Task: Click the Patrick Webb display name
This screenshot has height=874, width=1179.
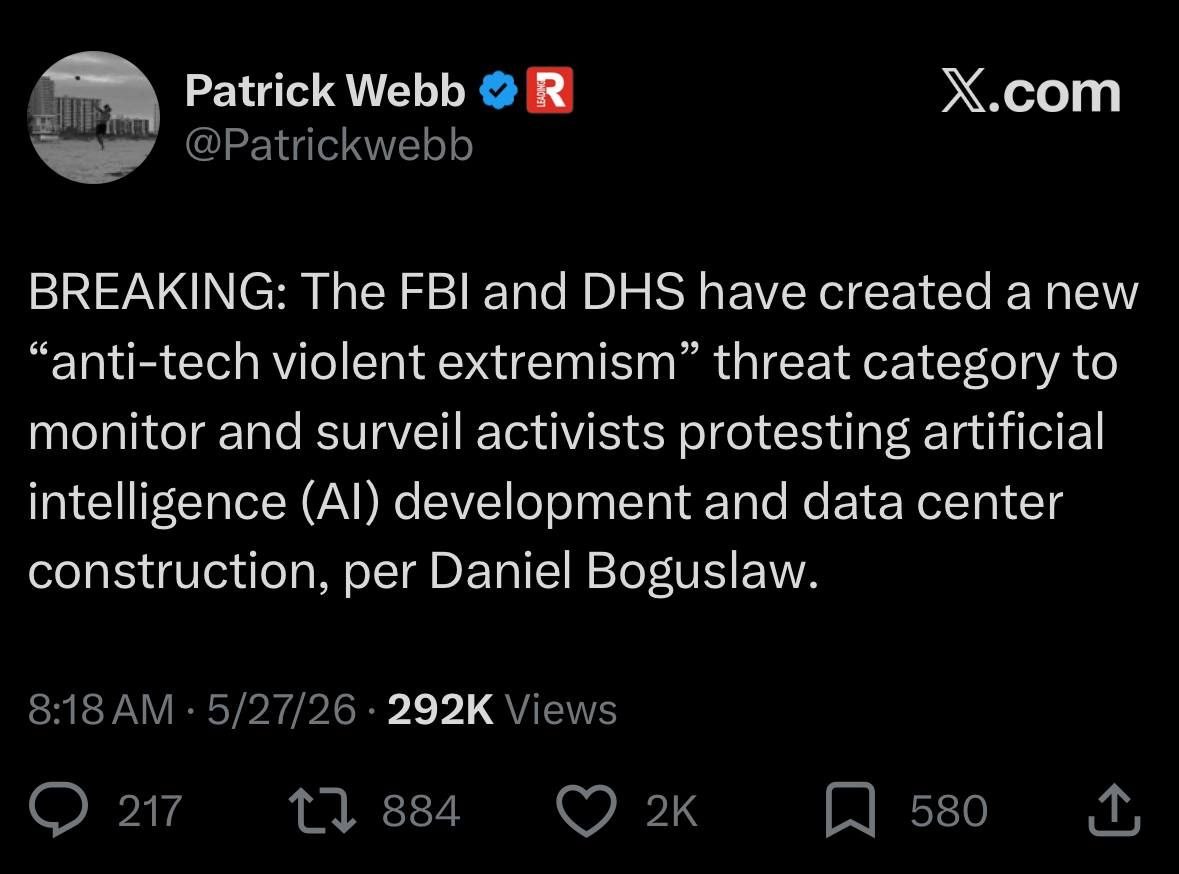Action: [326, 90]
